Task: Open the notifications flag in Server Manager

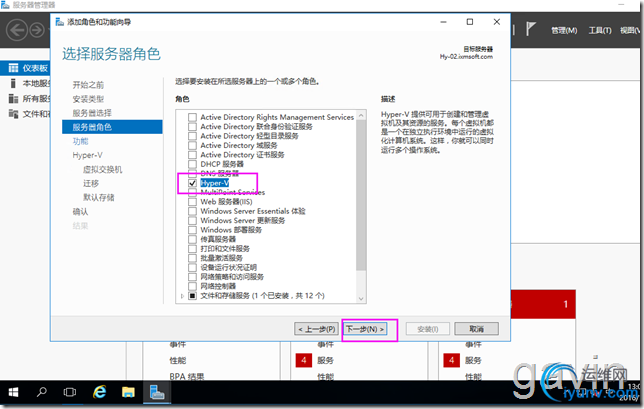Action: pyautogui.click(x=531, y=29)
